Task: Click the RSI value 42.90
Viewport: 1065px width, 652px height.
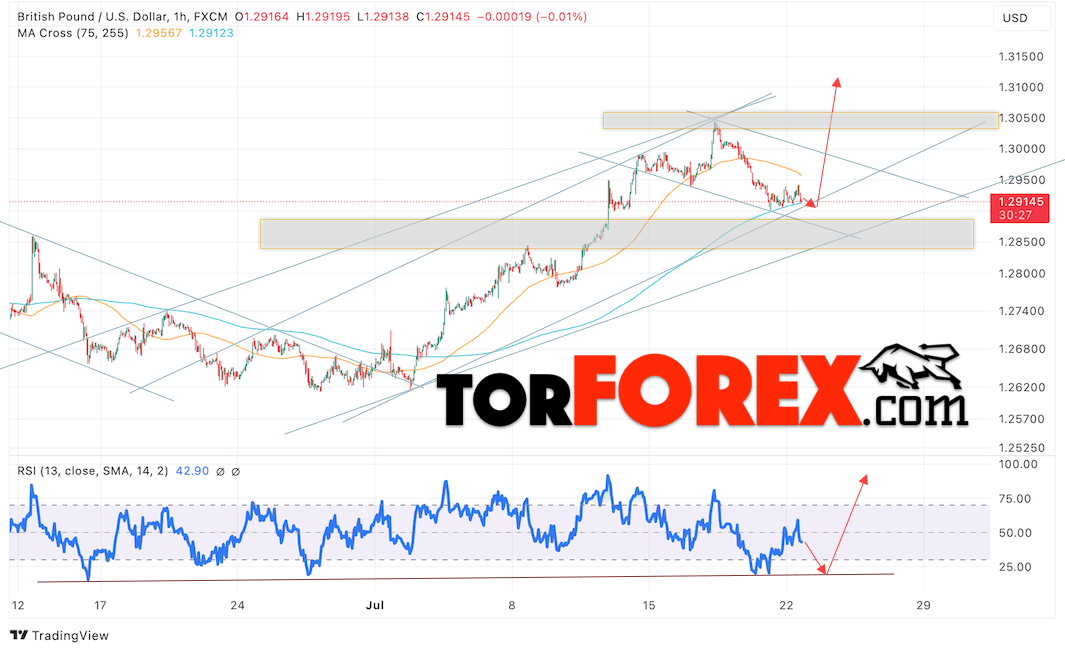Action: coord(192,471)
